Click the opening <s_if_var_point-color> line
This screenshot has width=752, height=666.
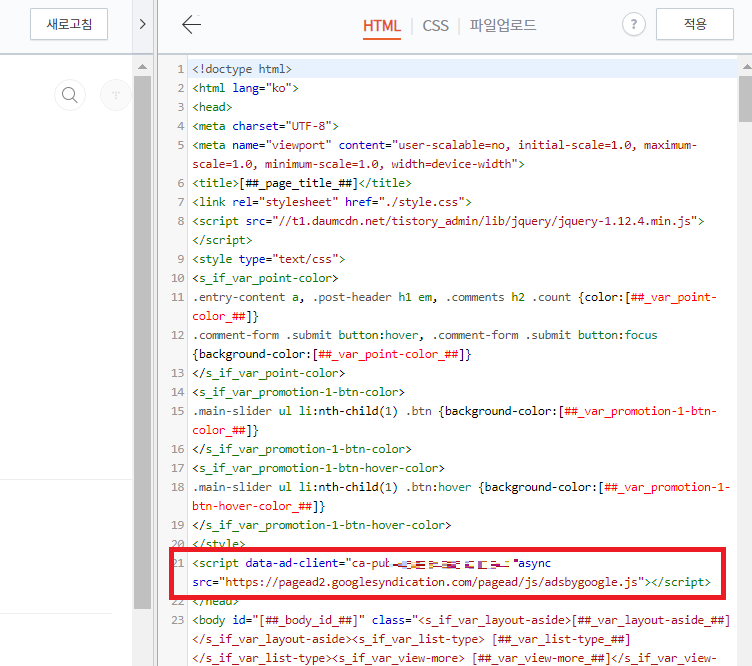(x=265, y=278)
